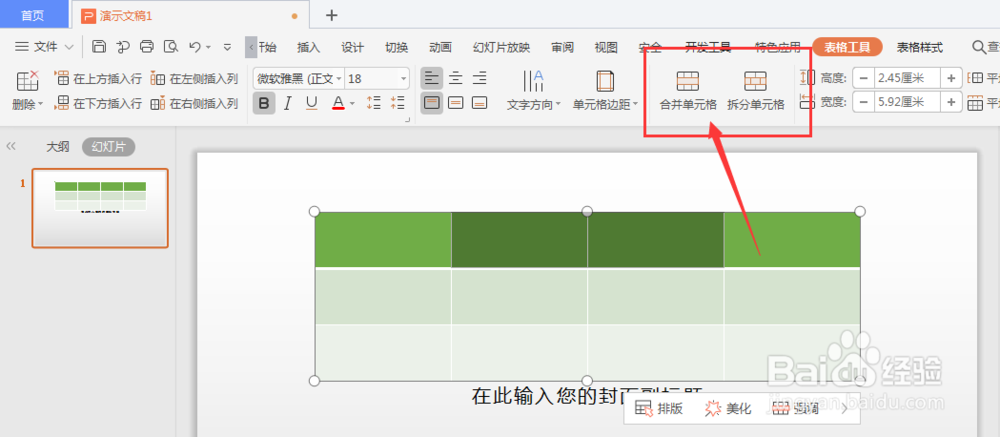The image size is (1000, 437).
Task: Align text right
Action: pos(479,78)
